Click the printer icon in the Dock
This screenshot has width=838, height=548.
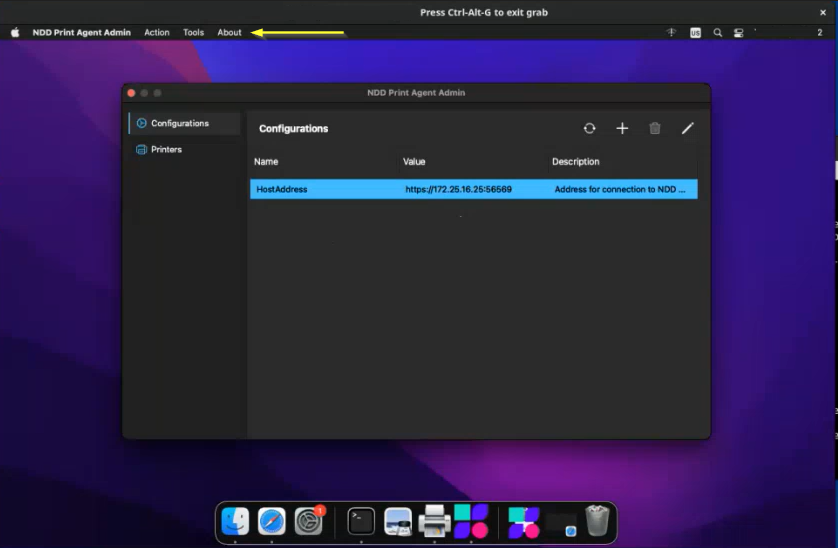pos(434,520)
